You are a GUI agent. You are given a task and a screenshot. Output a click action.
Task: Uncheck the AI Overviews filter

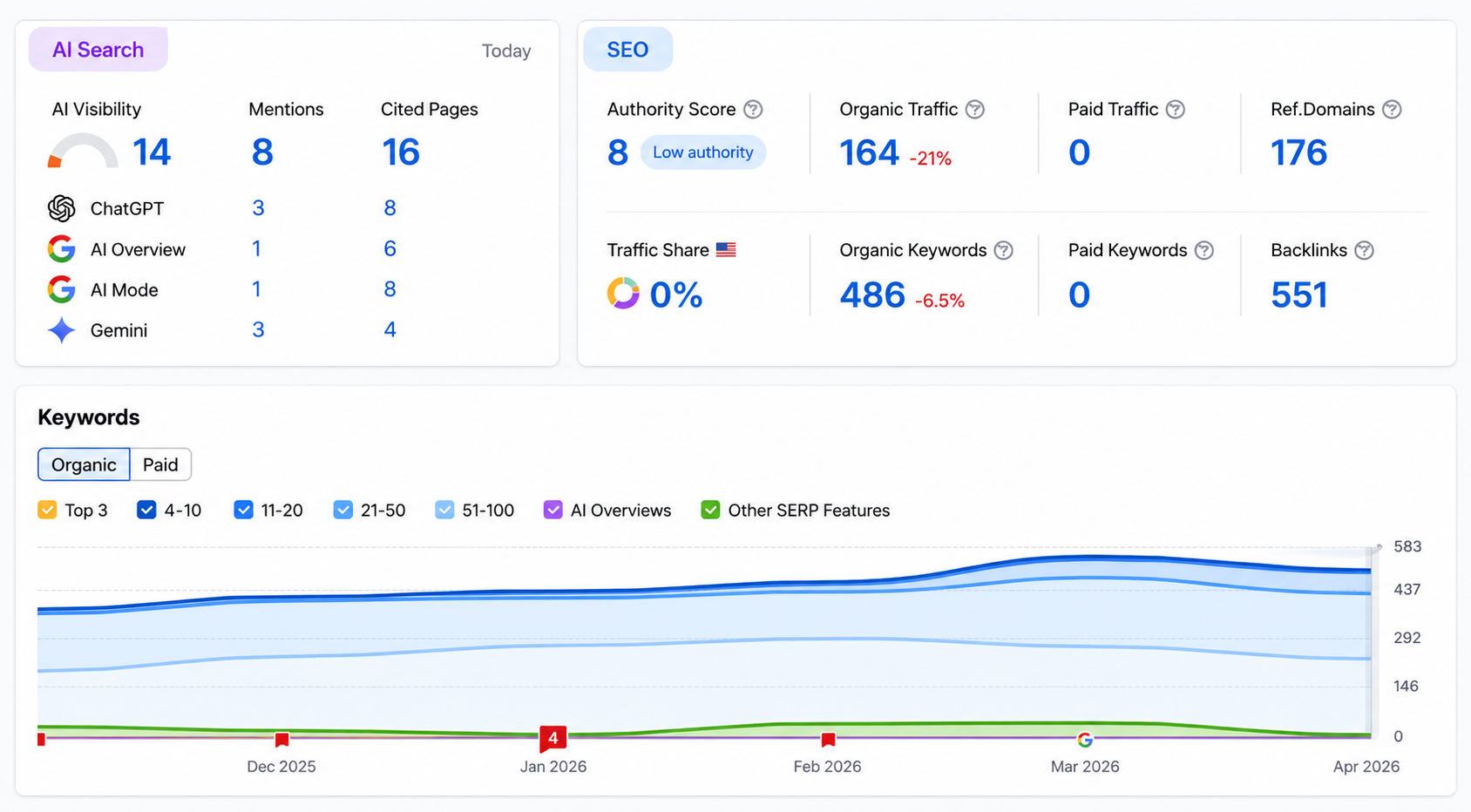pos(553,510)
